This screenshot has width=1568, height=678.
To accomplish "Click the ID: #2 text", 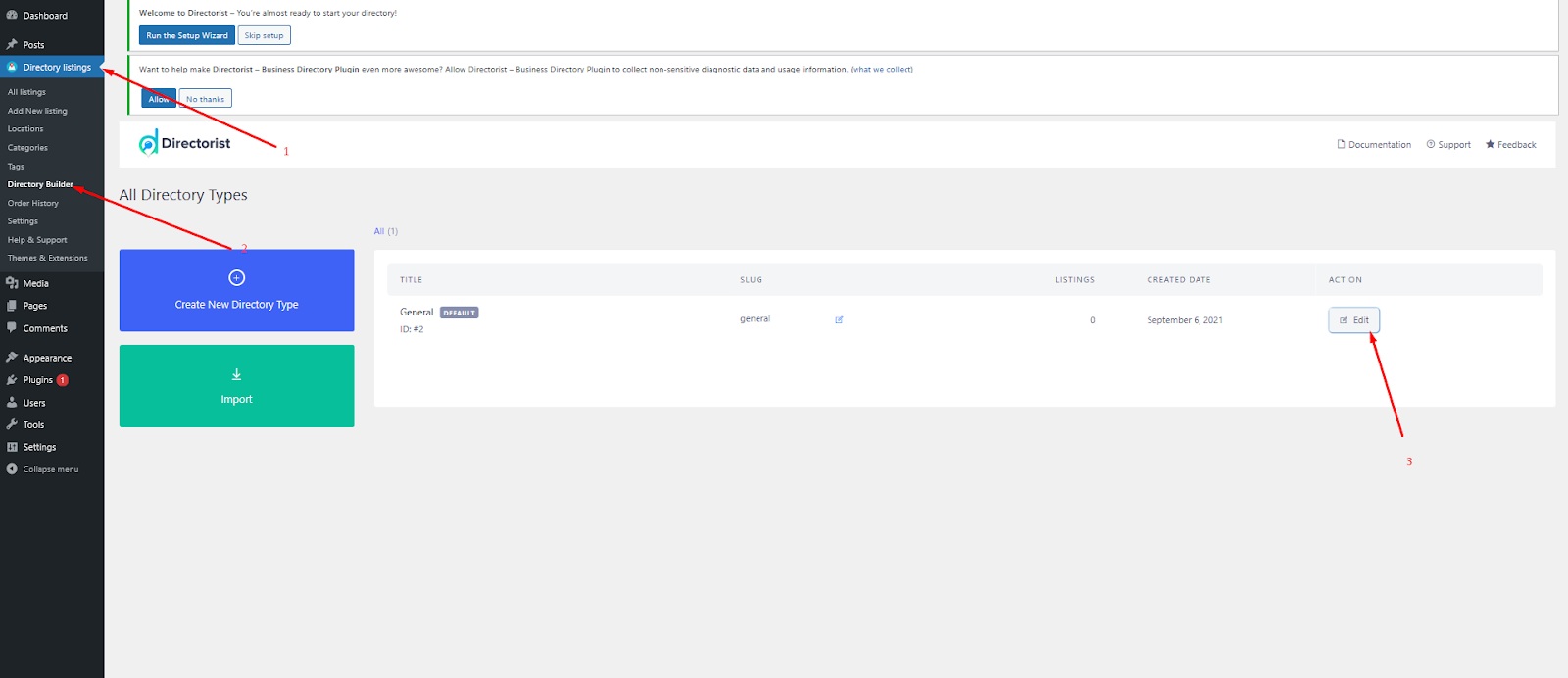I will 412,329.
